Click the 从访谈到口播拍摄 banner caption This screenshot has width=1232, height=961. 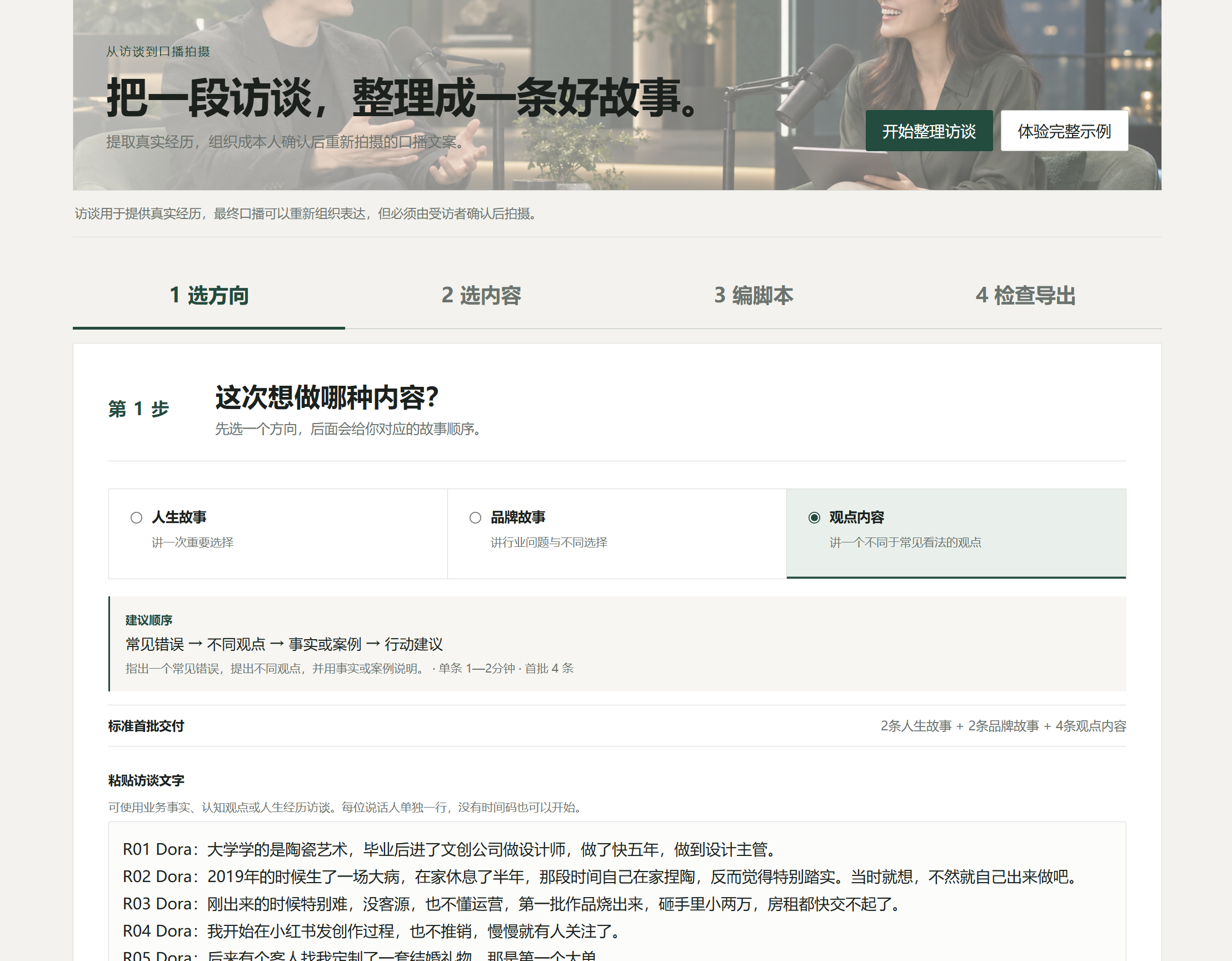coord(158,51)
